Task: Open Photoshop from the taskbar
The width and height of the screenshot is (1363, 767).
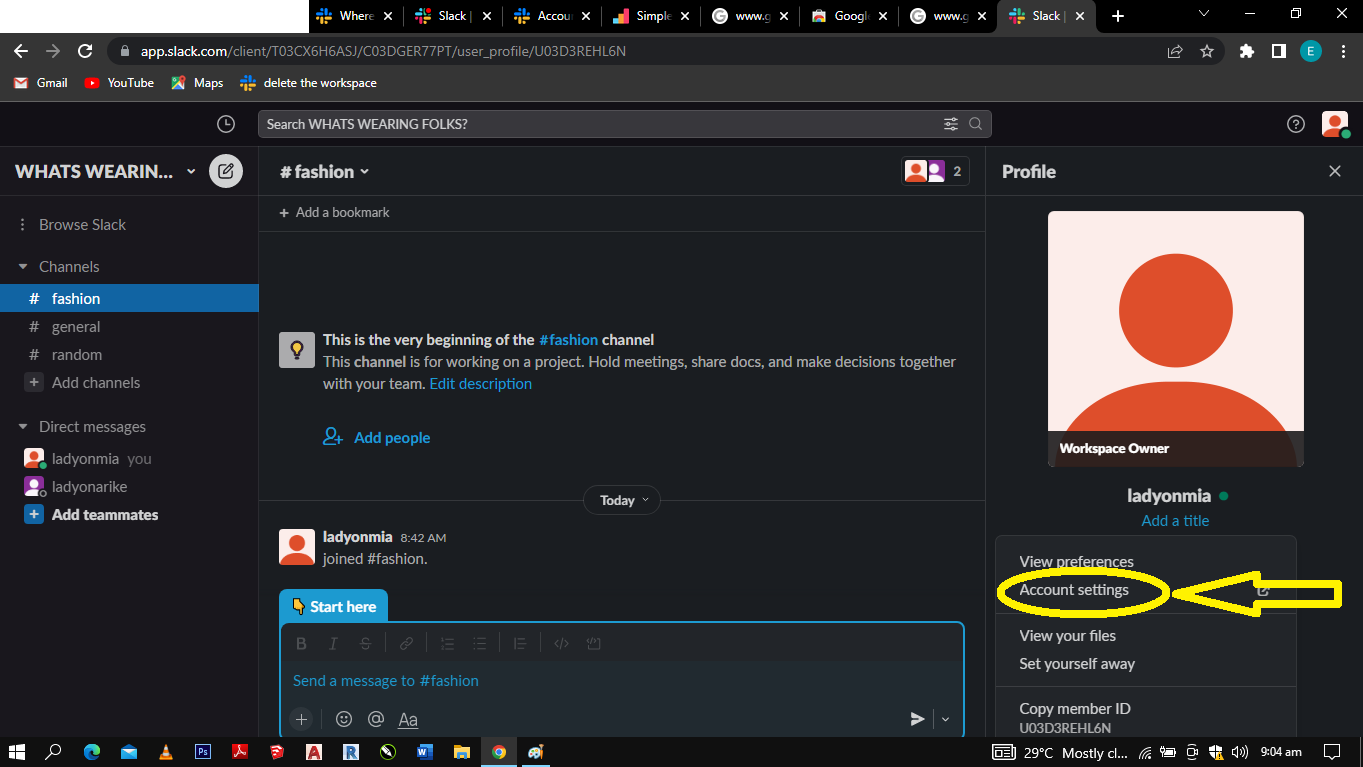Action: [x=203, y=752]
